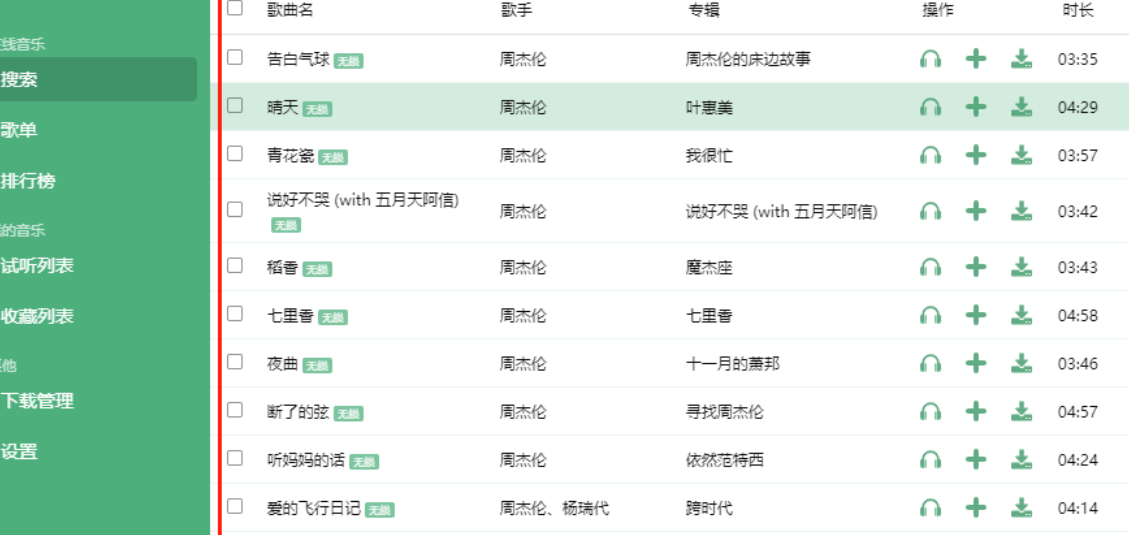Go to 排行榜 in sidebar
The image size is (1129, 535).
28,181
